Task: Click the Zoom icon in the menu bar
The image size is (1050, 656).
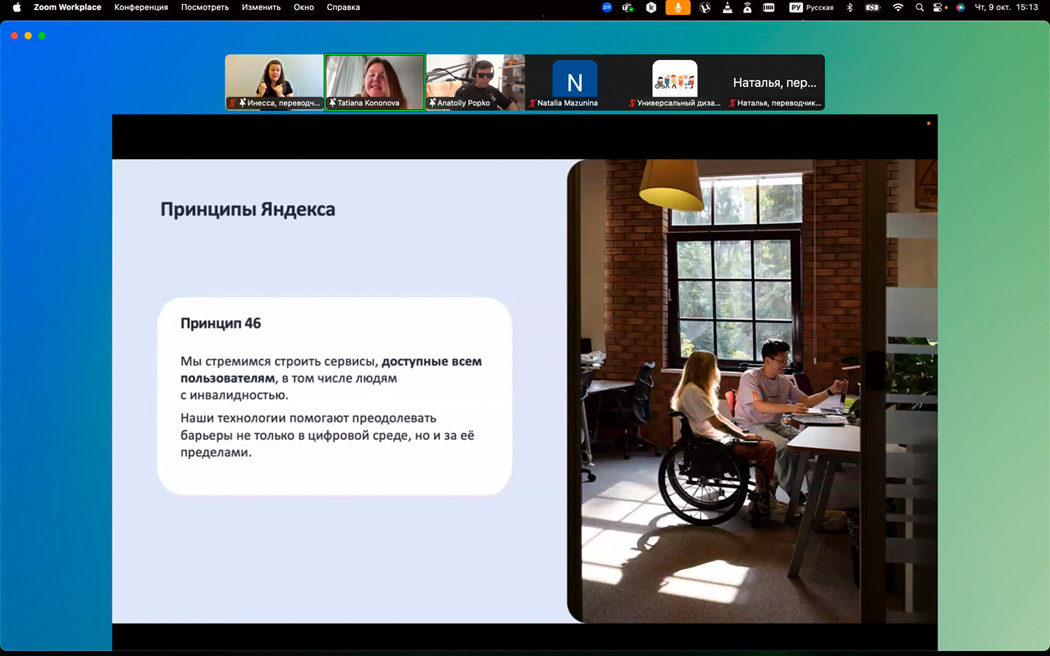Action: [607, 7]
